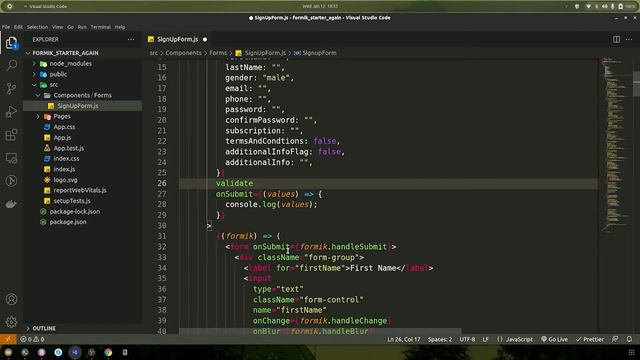The width and height of the screenshot is (640, 360).
Task: Open the Run and Debug icon
Action: pyautogui.click(x=11, y=111)
